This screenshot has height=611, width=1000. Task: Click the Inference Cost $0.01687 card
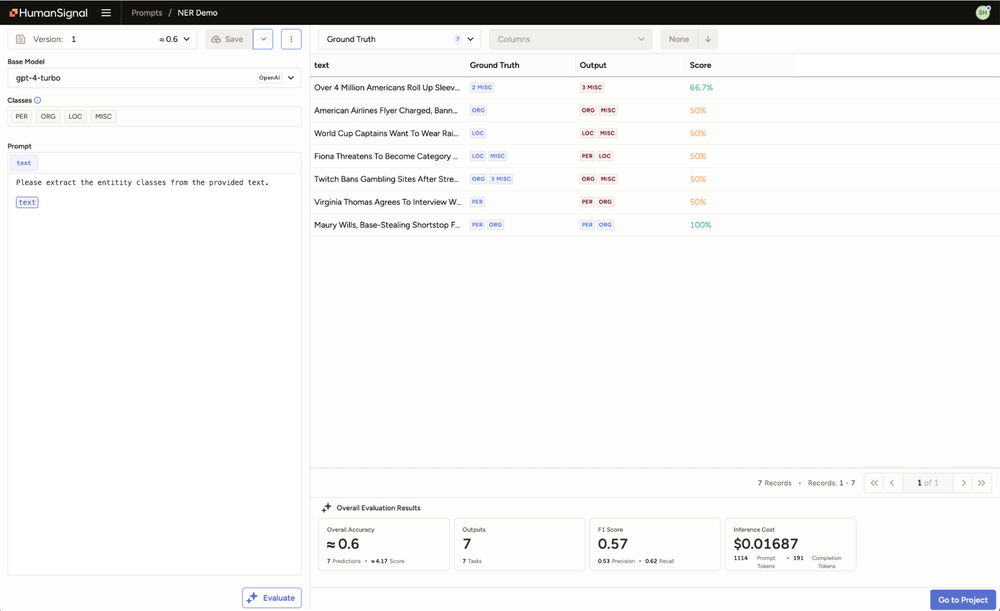[x=790, y=545]
